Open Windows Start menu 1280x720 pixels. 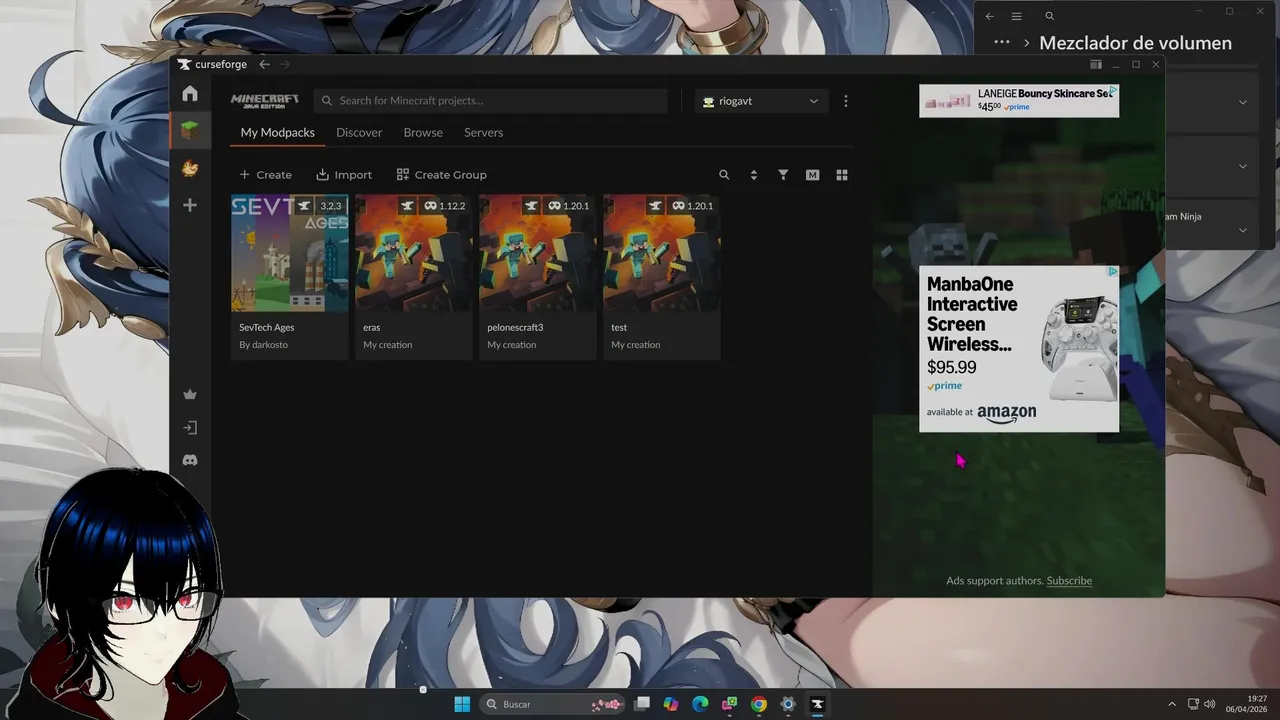(x=462, y=704)
